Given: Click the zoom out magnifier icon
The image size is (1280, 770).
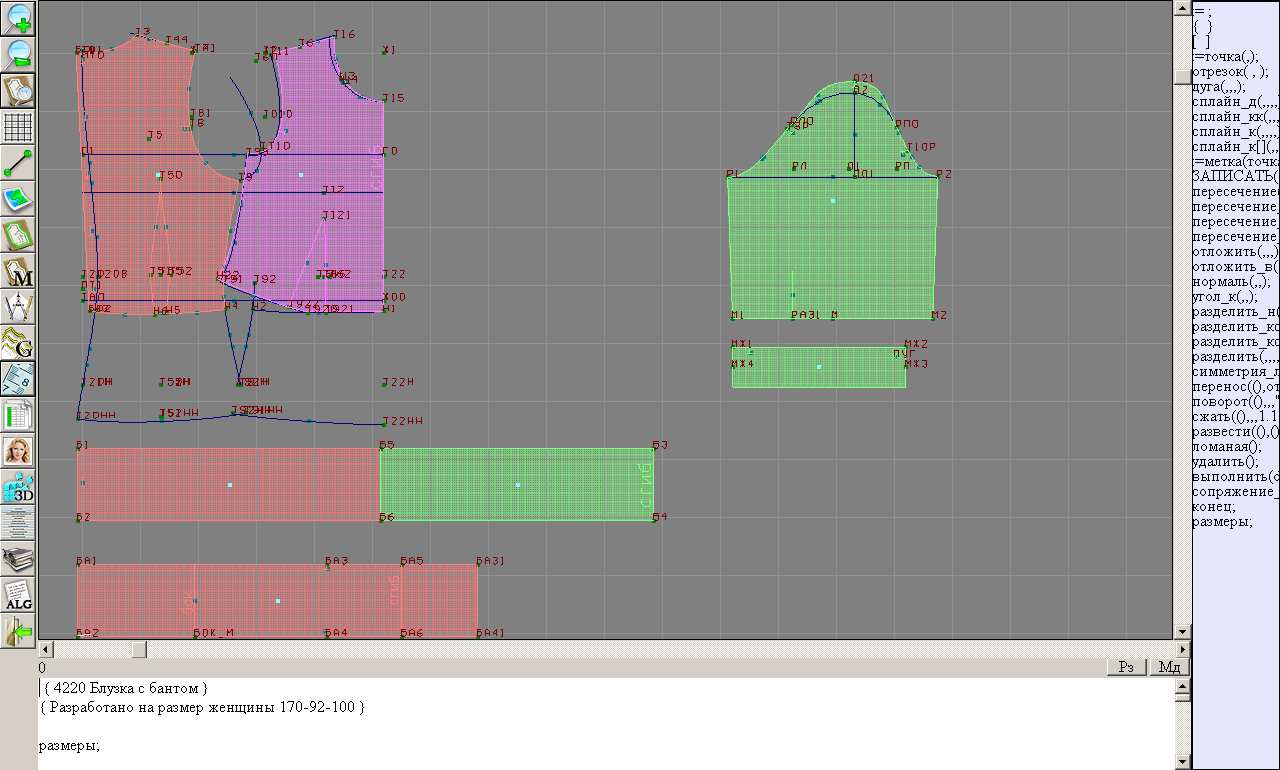Looking at the screenshot, I should [18, 54].
